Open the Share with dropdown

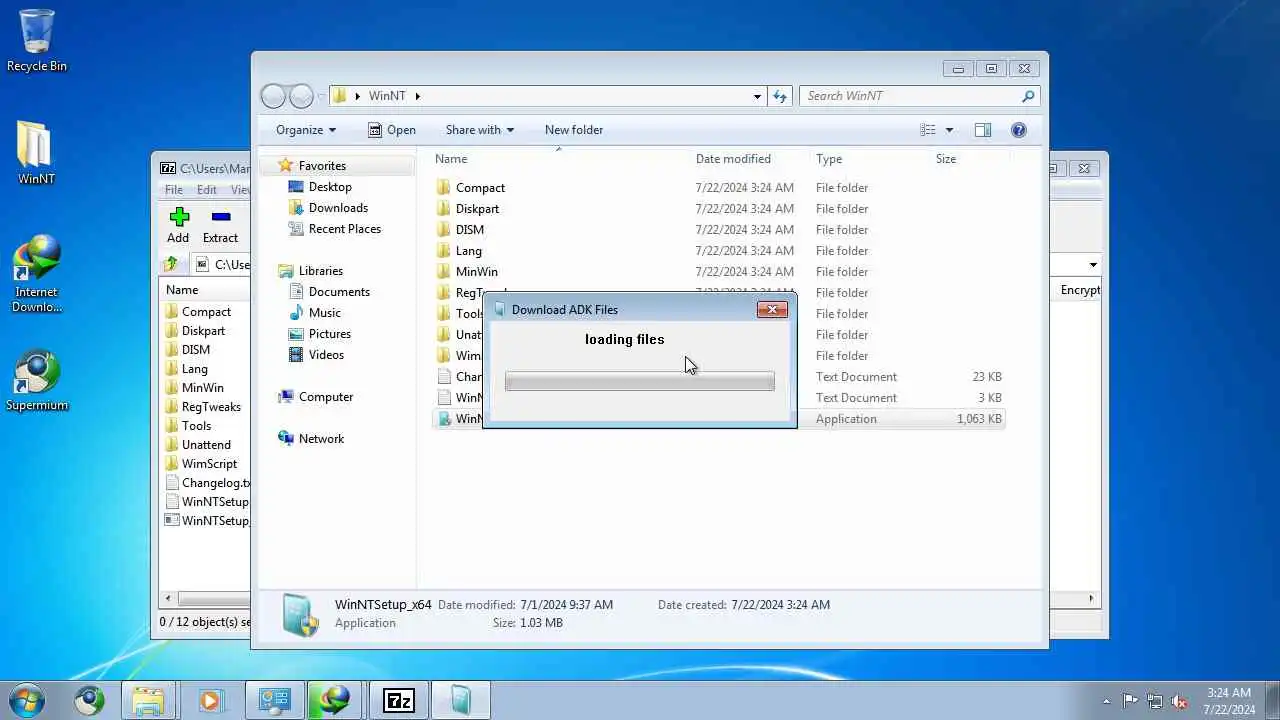480,130
